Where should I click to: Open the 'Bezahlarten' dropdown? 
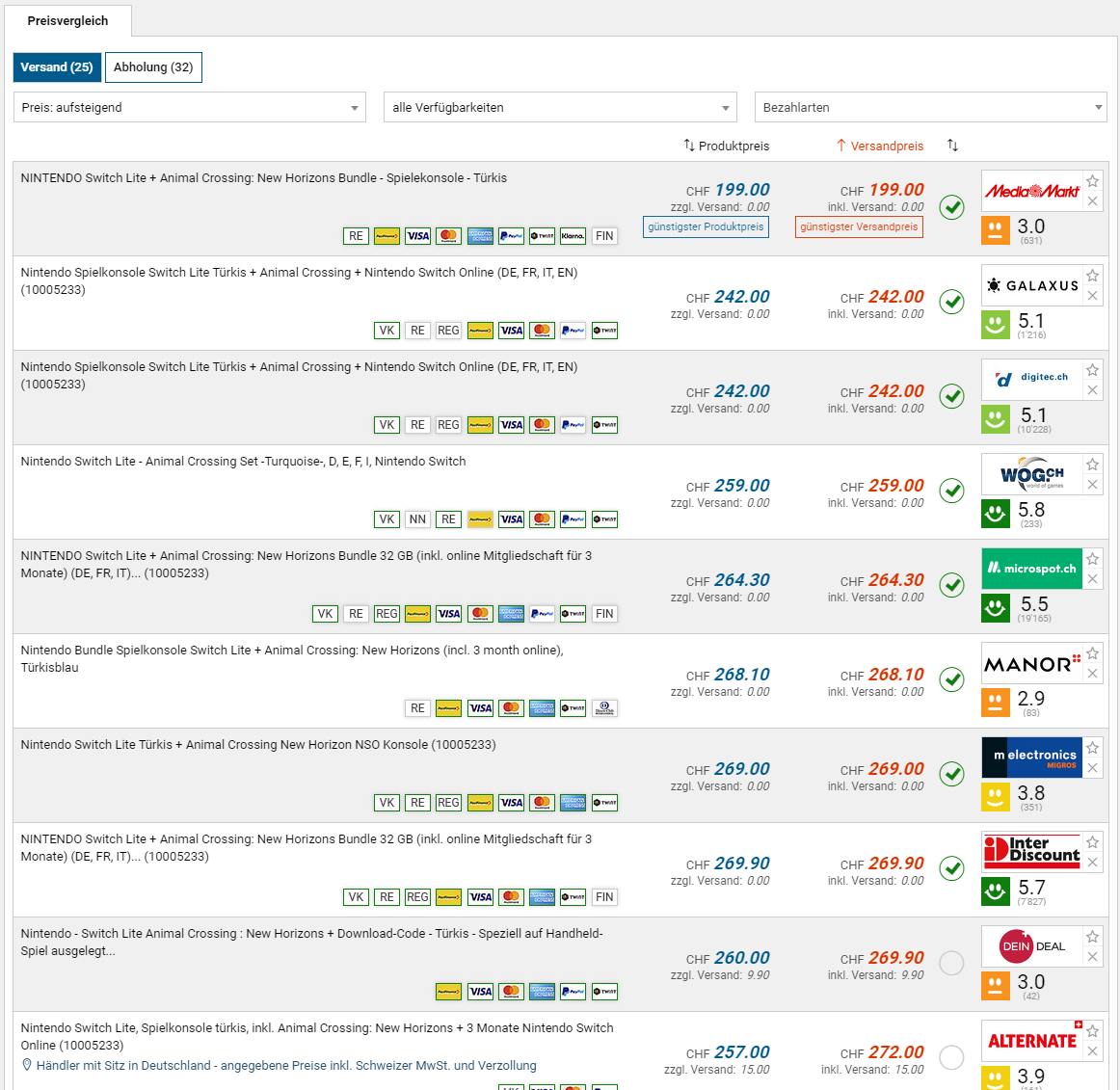coord(931,107)
